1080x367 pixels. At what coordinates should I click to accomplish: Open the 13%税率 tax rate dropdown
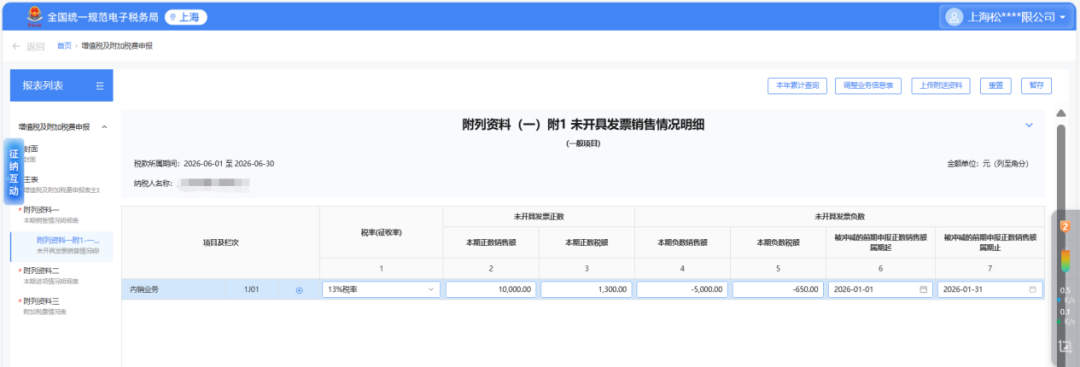click(x=381, y=290)
